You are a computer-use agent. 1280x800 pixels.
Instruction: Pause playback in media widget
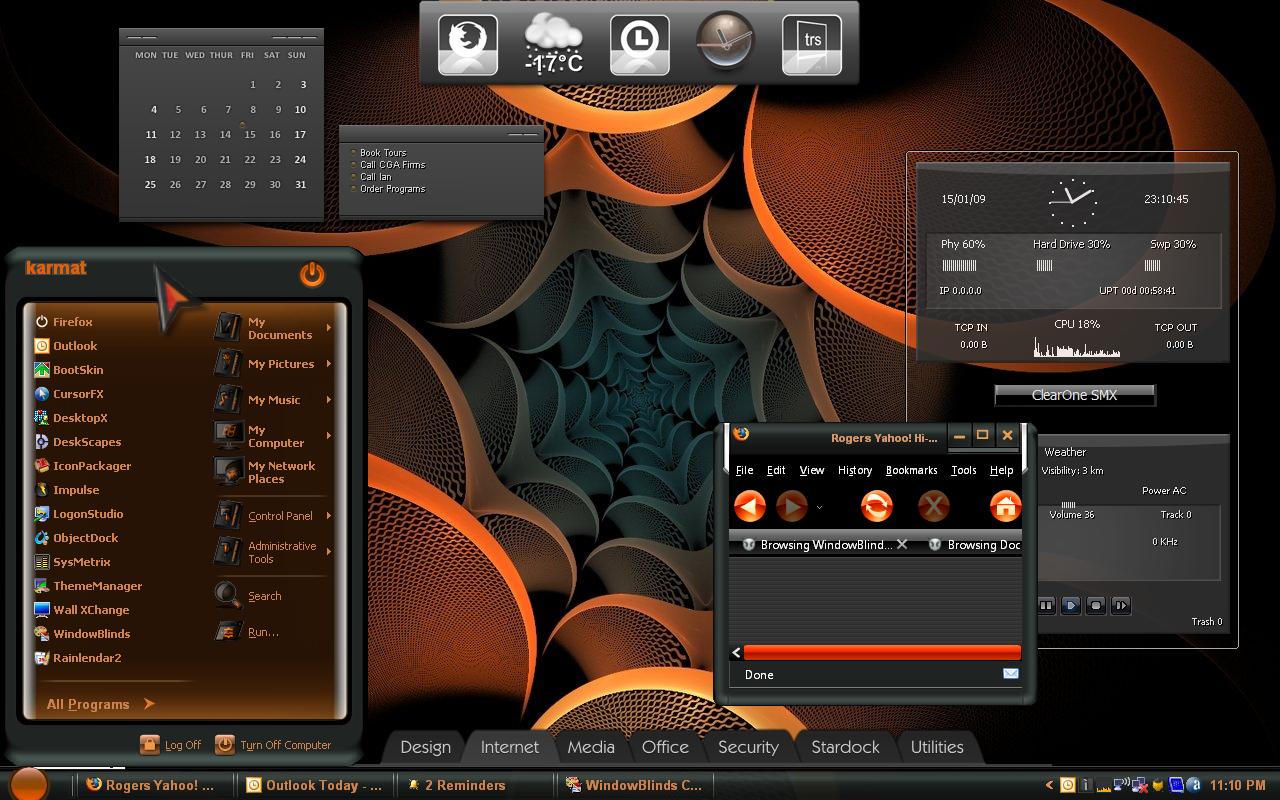coord(1046,605)
